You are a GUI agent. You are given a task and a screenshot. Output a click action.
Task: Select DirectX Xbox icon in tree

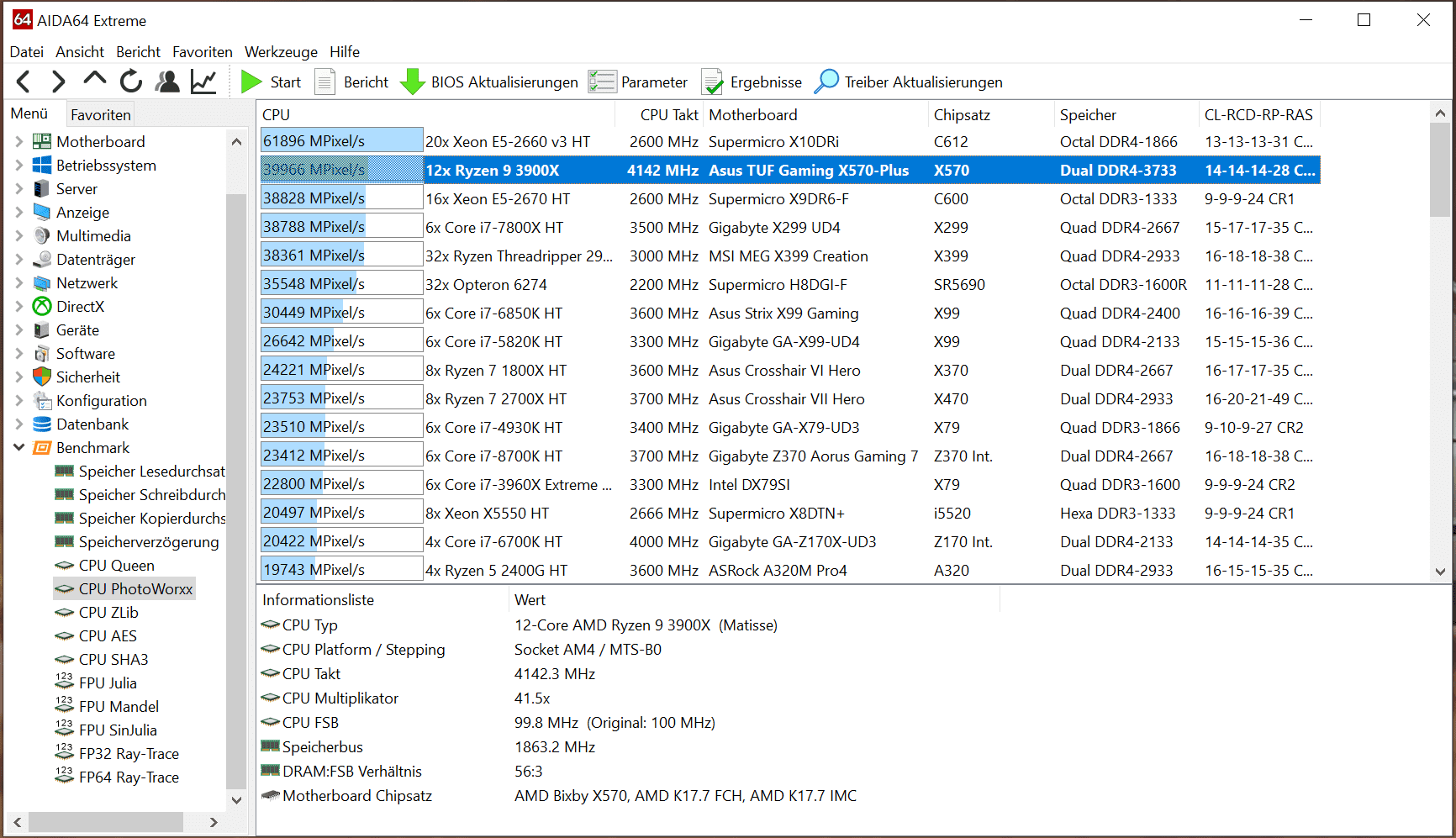coord(42,306)
